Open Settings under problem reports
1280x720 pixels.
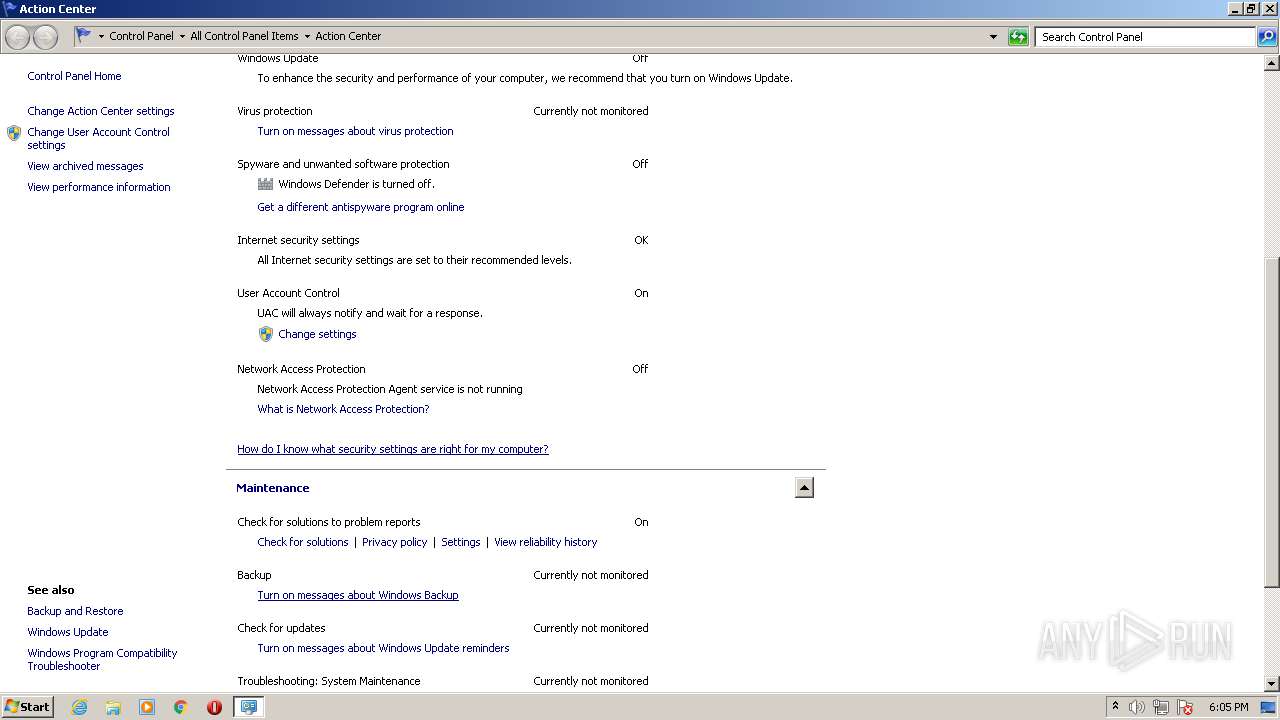click(x=461, y=542)
